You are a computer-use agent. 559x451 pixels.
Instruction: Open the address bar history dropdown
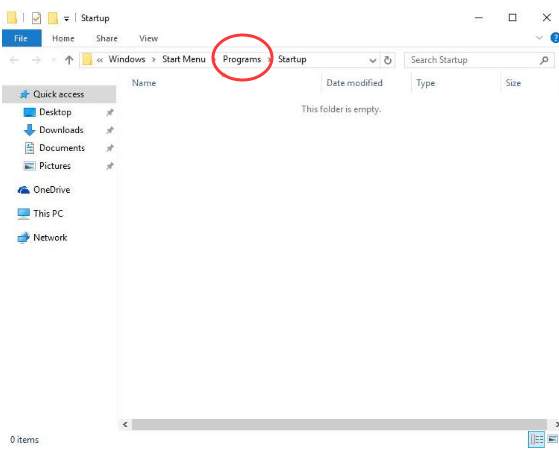coord(373,60)
